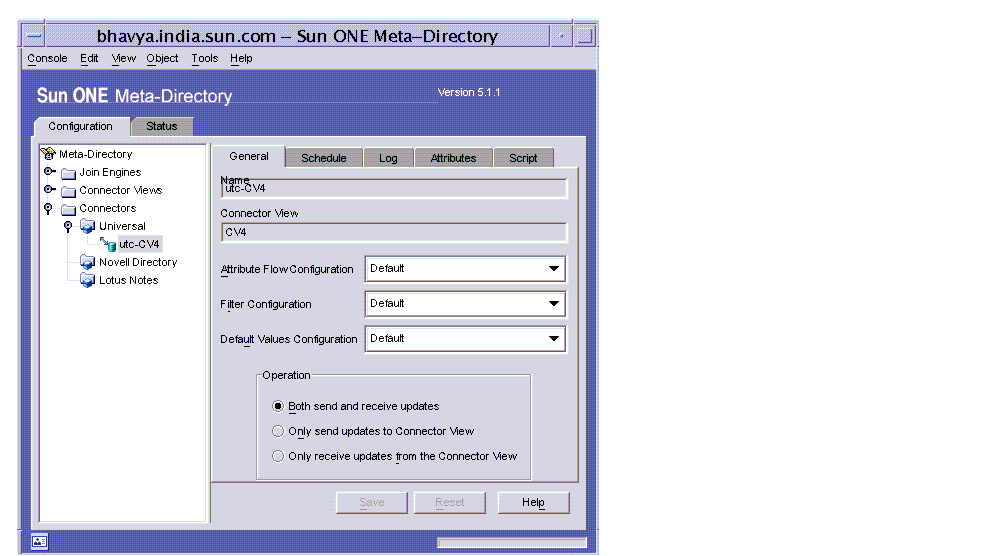
Task: Select Only send updates to Connector View
Action: [278, 431]
